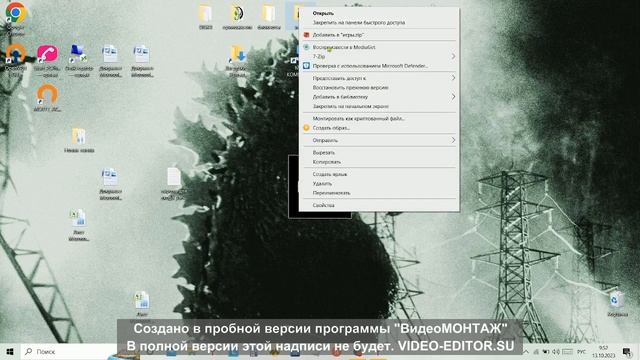Open the notification center icon
The height and width of the screenshot is (360, 640).
[x=627, y=351]
